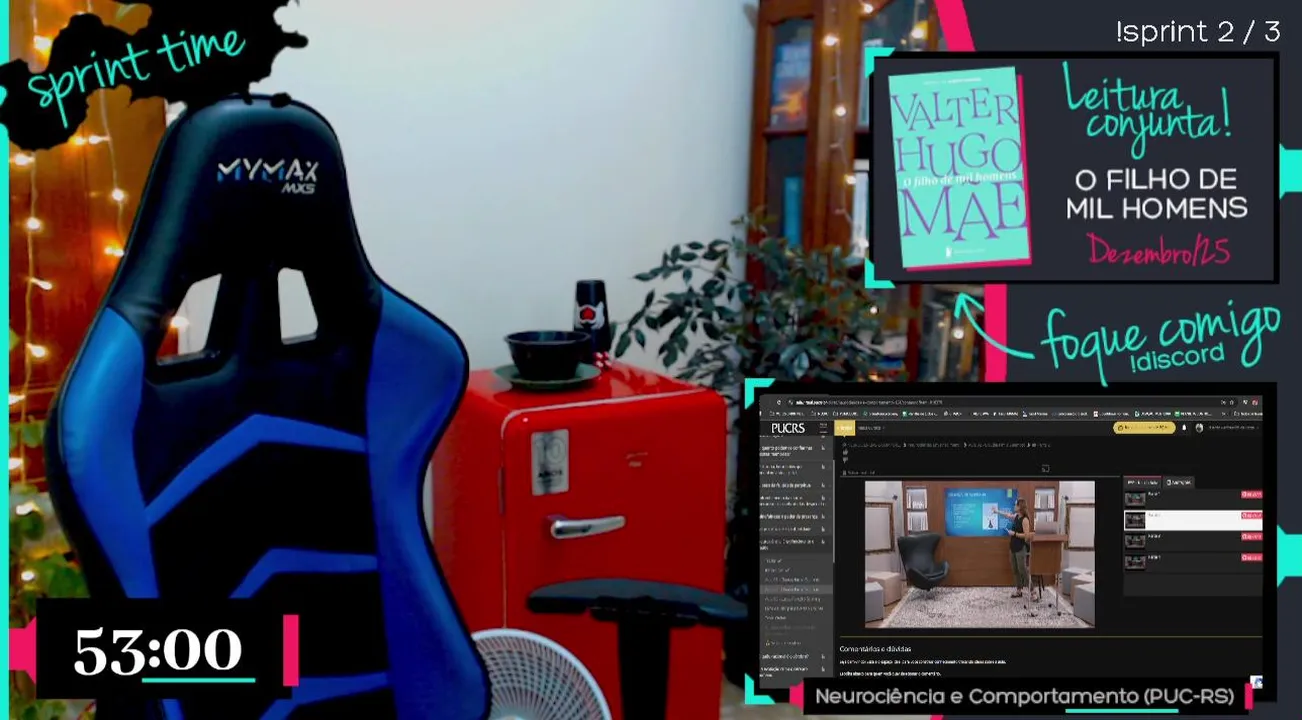Open the third video thumbnail in the playlist
The image size is (1302, 720).
click(x=1135, y=541)
